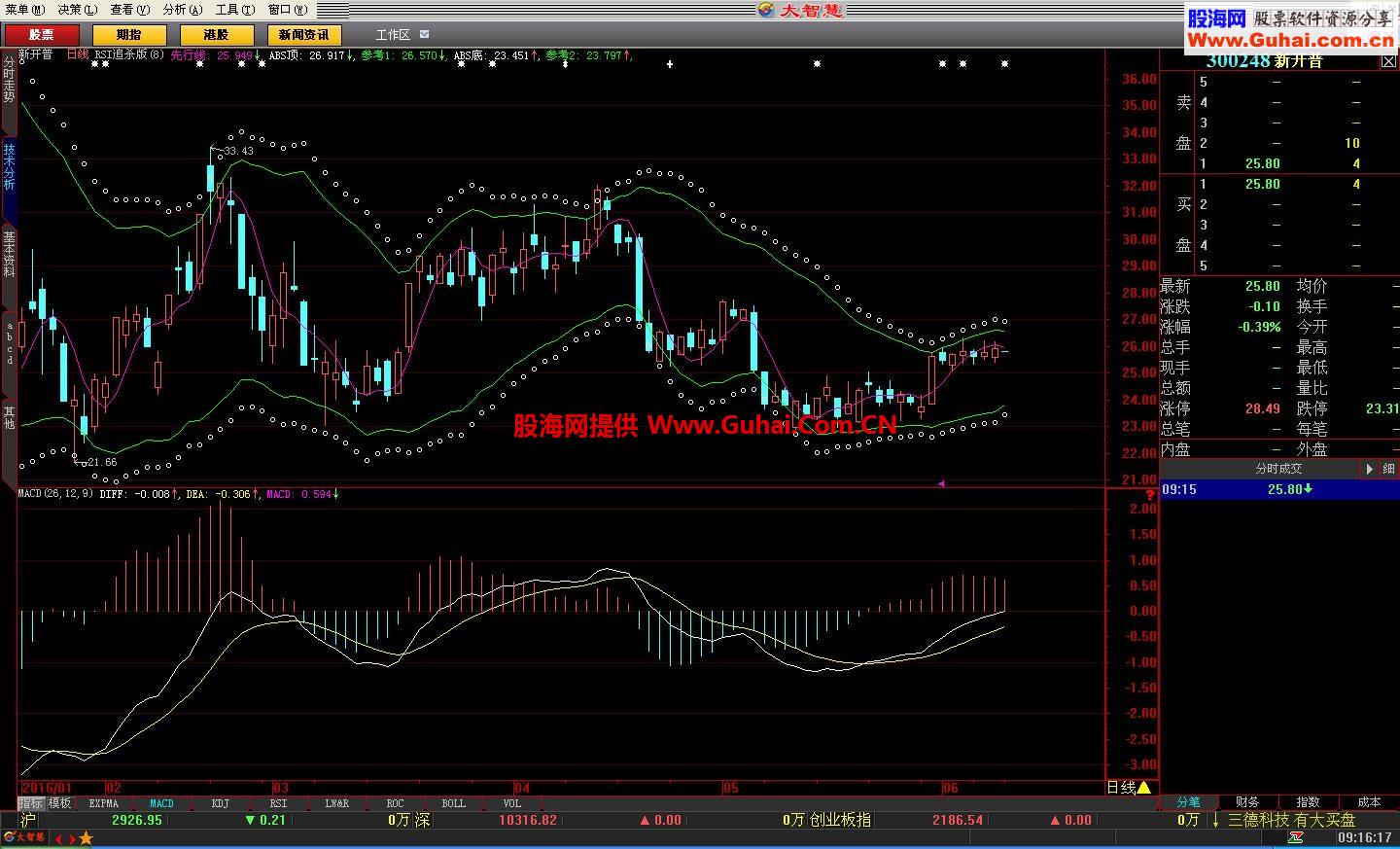Open the 菜单(M) menu
The width and height of the screenshot is (1400, 849).
24,10
